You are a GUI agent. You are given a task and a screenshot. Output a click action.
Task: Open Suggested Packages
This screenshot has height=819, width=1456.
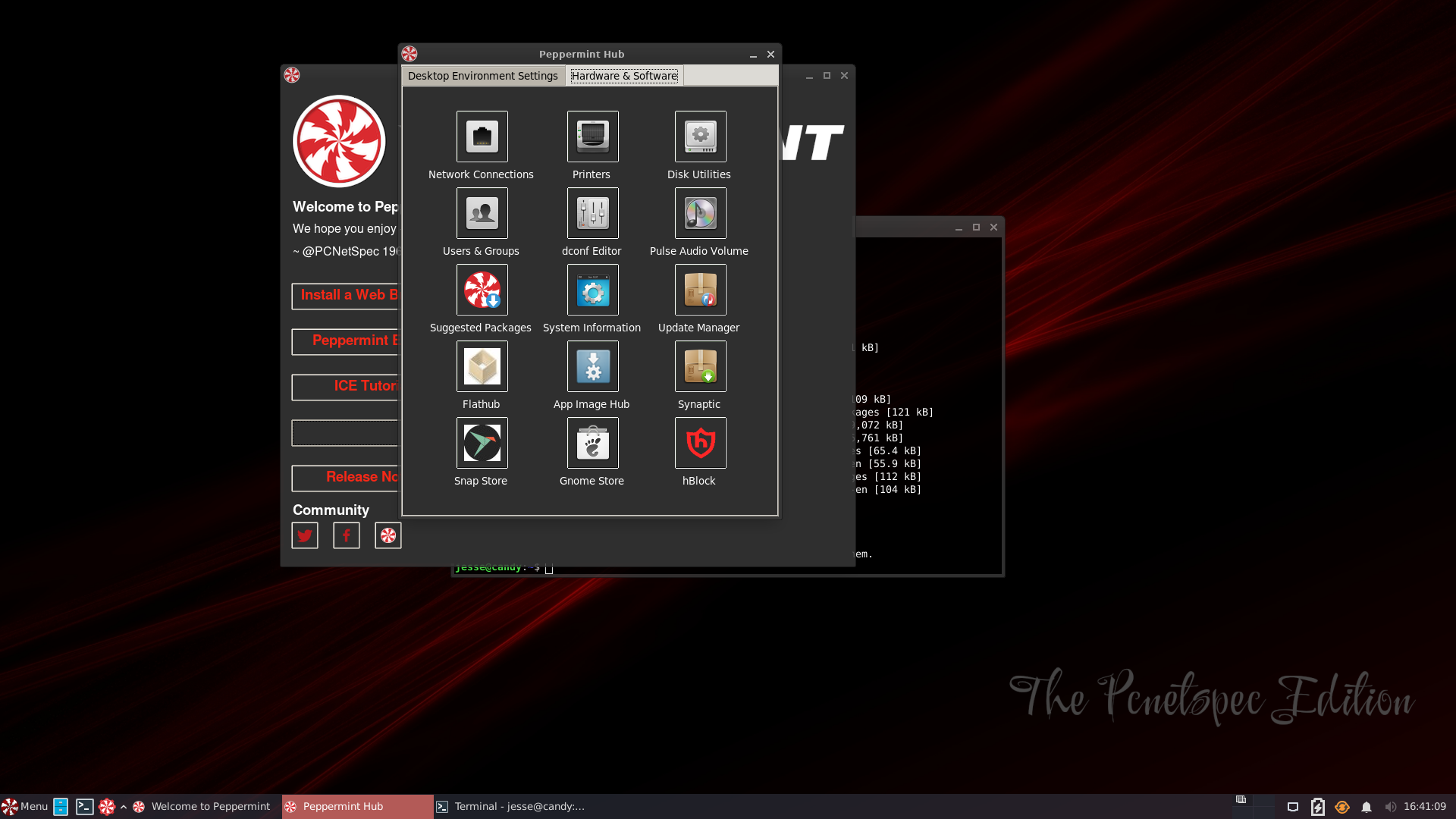(482, 290)
